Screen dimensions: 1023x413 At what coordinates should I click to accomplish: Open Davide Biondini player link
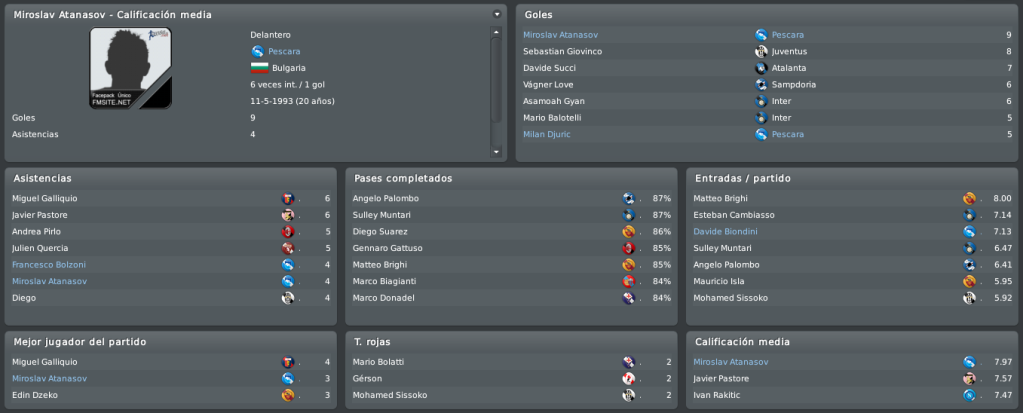click(725, 232)
